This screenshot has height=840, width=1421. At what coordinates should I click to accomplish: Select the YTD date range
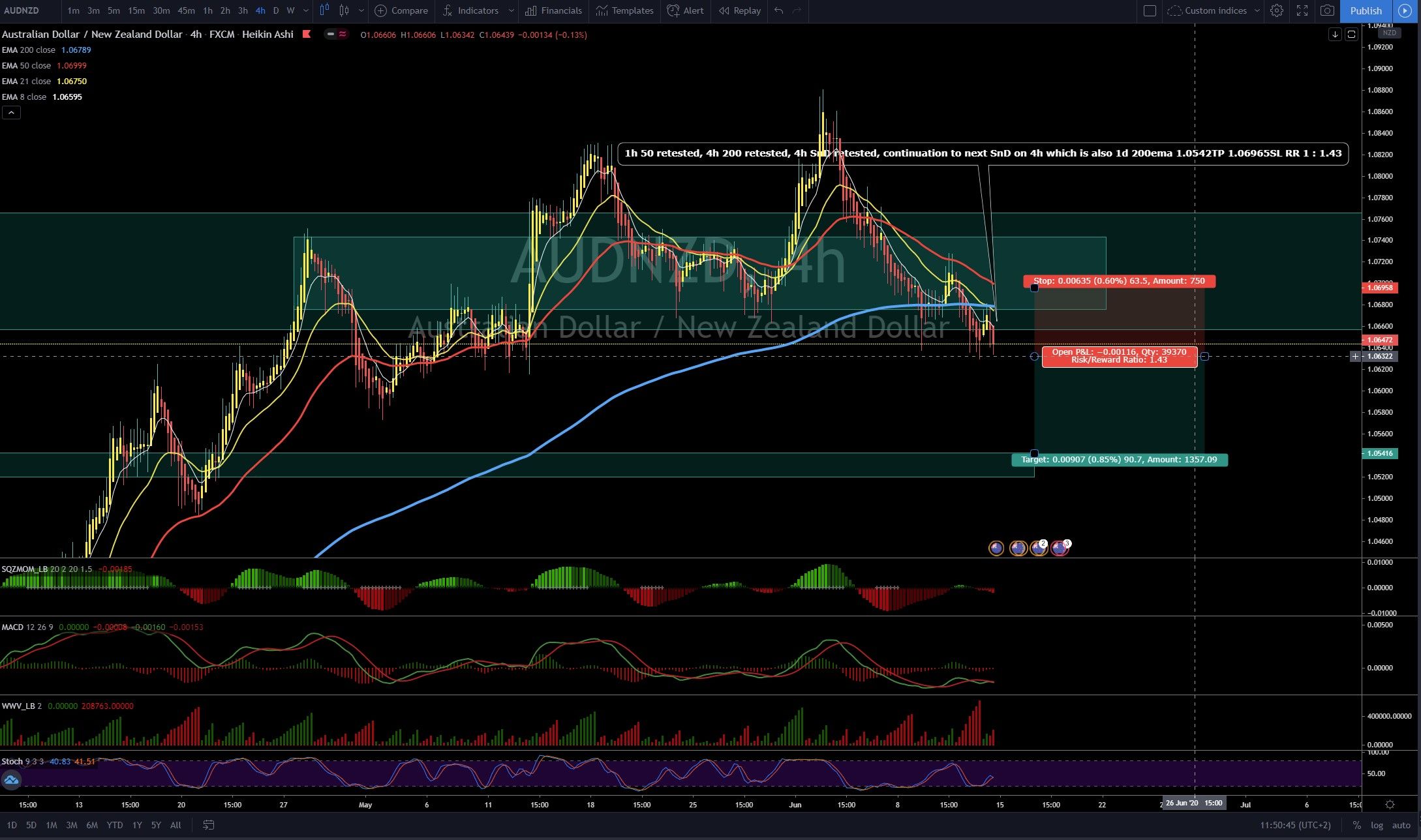pyautogui.click(x=114, y=825)
